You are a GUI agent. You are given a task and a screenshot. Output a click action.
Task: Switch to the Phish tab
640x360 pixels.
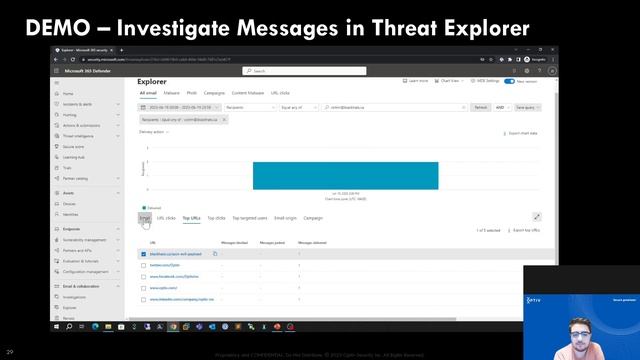click(191, 93)
